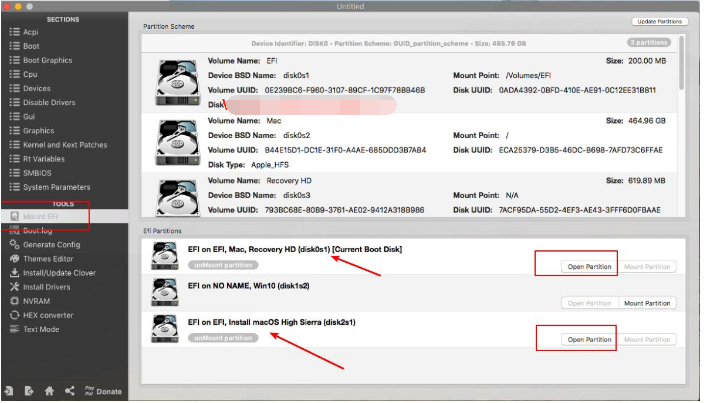
Task: Click greyed Open Partition for disk1s2
Action: (589, 303)
